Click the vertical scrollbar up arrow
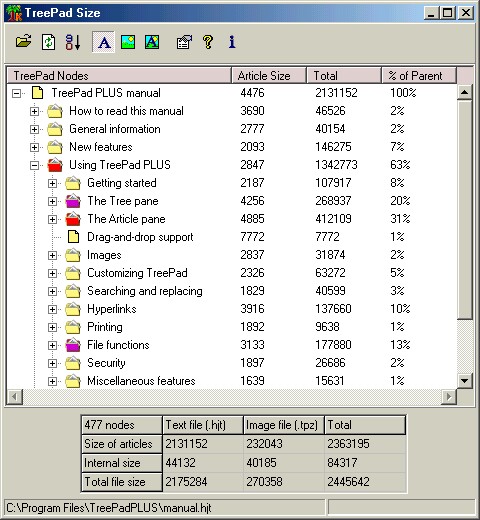Screen dimensions: 480x520 click(x=465, y=92)
